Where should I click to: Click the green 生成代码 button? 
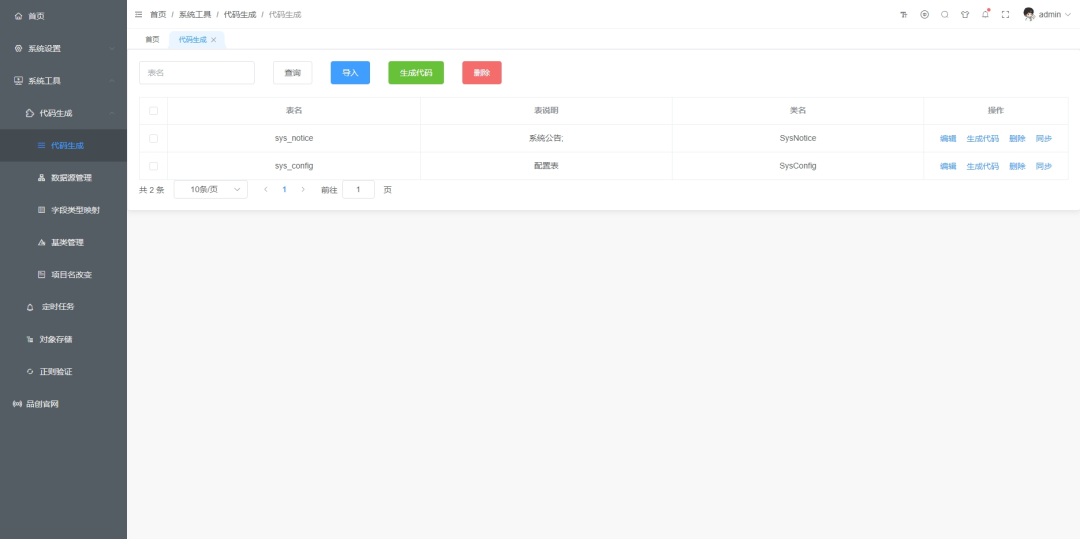416,72
